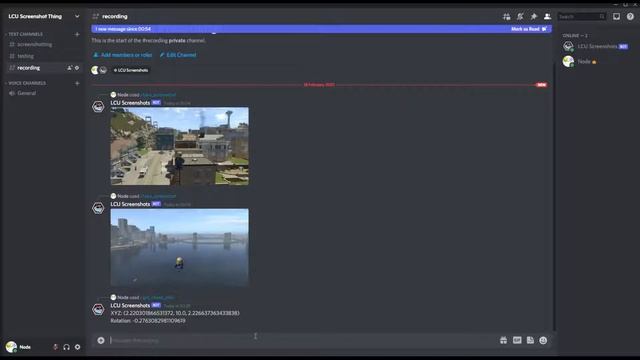Open the GIF picker

tap(517, 340)
